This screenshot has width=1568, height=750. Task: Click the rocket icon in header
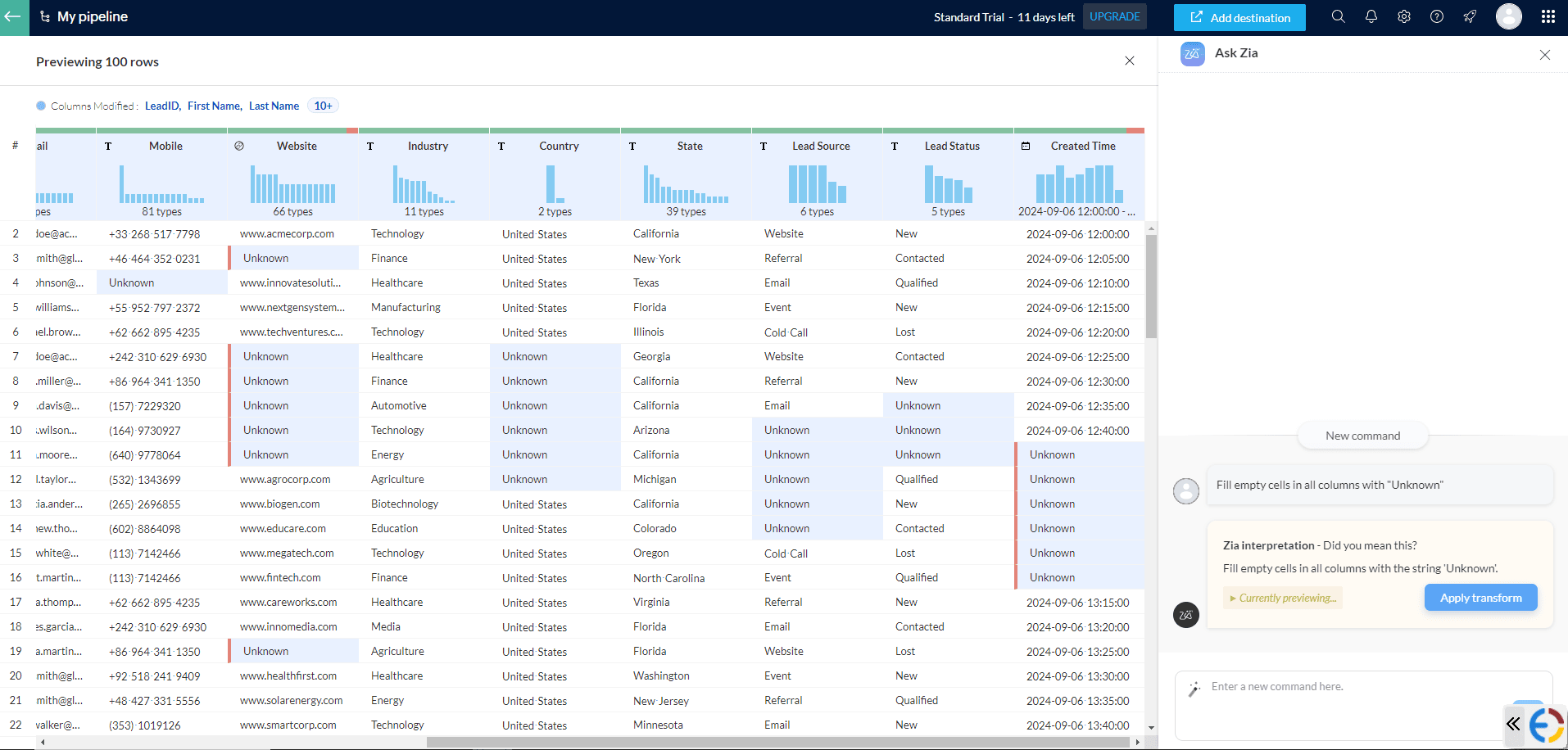pos(1470,17)
